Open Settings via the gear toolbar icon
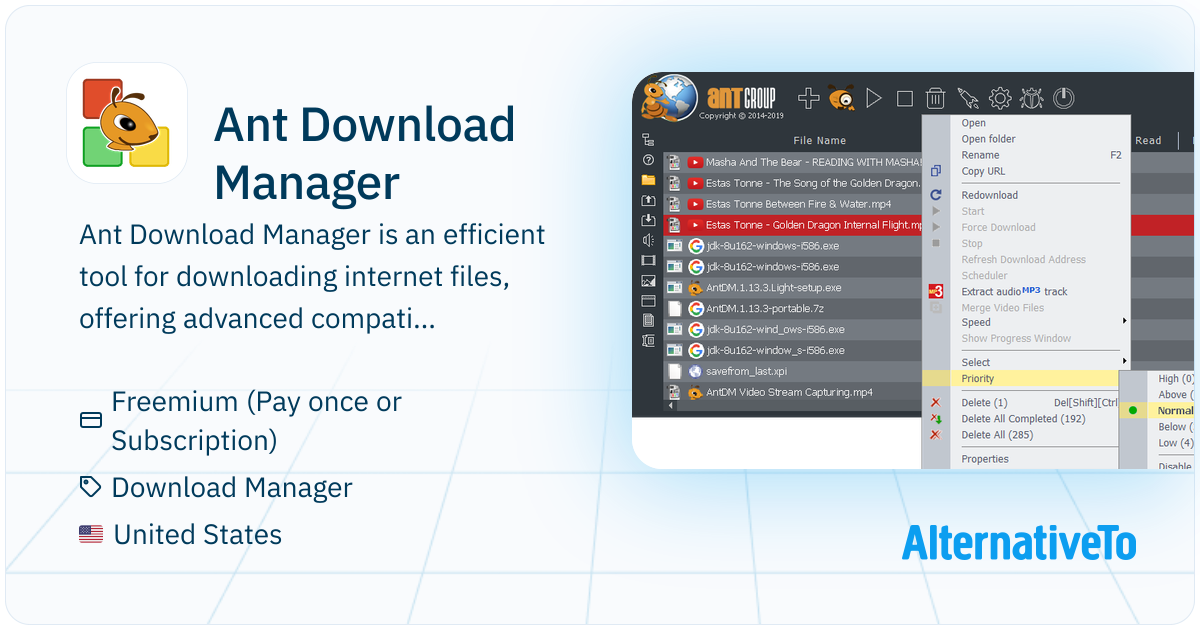Screen dimensions: 1200x630 pos(1000,98)
